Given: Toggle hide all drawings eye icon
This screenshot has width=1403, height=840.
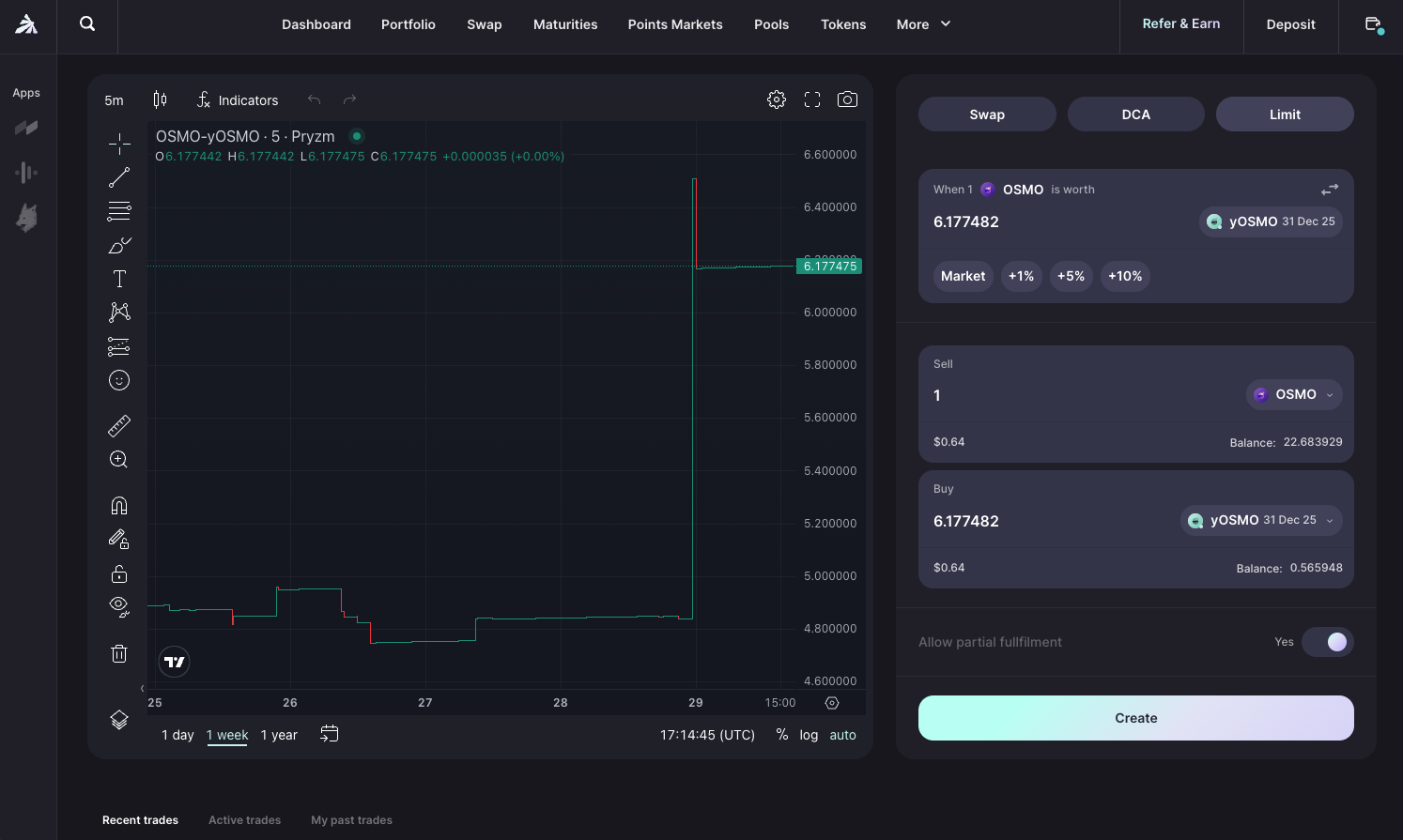Looking at the screenshot, I should pyautogui.click(x=119, y=606).
